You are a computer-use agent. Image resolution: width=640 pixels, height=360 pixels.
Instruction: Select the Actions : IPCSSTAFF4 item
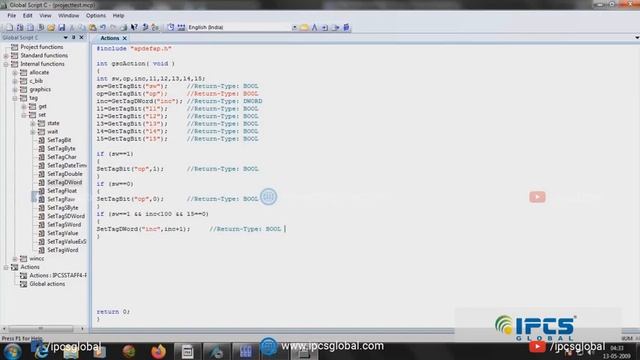[58, 276]
